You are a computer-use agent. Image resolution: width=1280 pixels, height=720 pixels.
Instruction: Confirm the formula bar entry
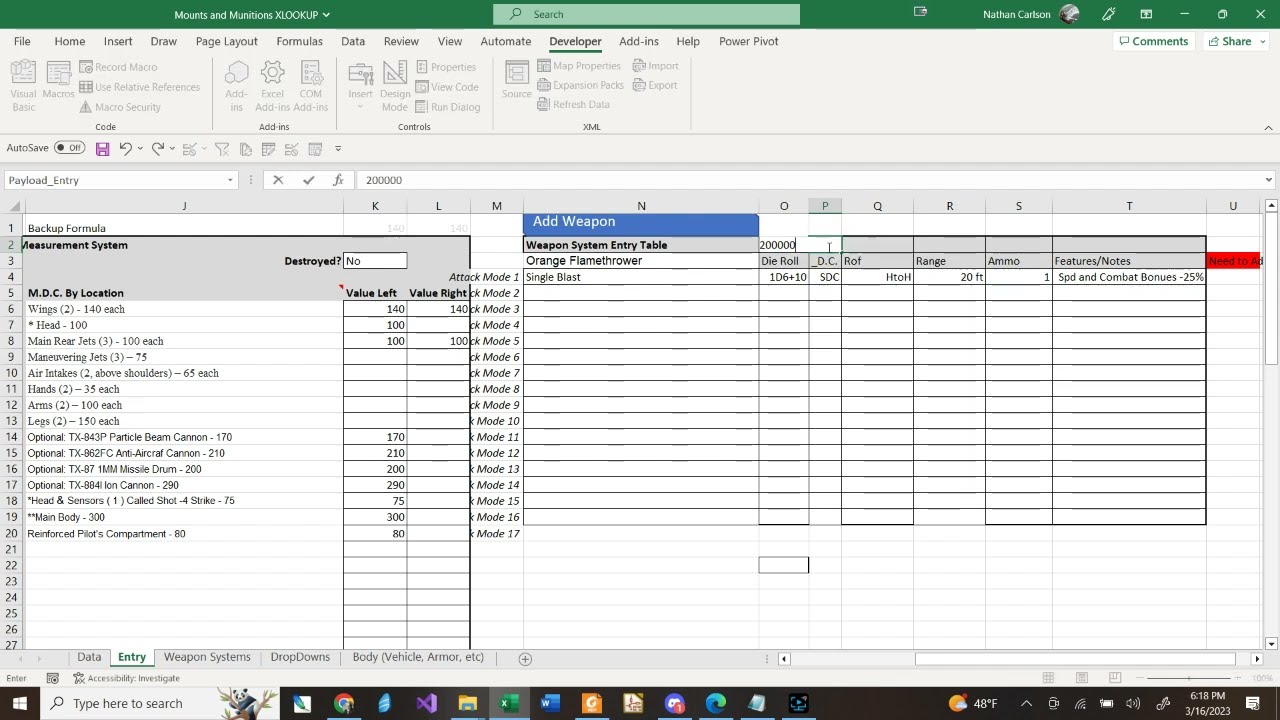[x=308, y=180]
